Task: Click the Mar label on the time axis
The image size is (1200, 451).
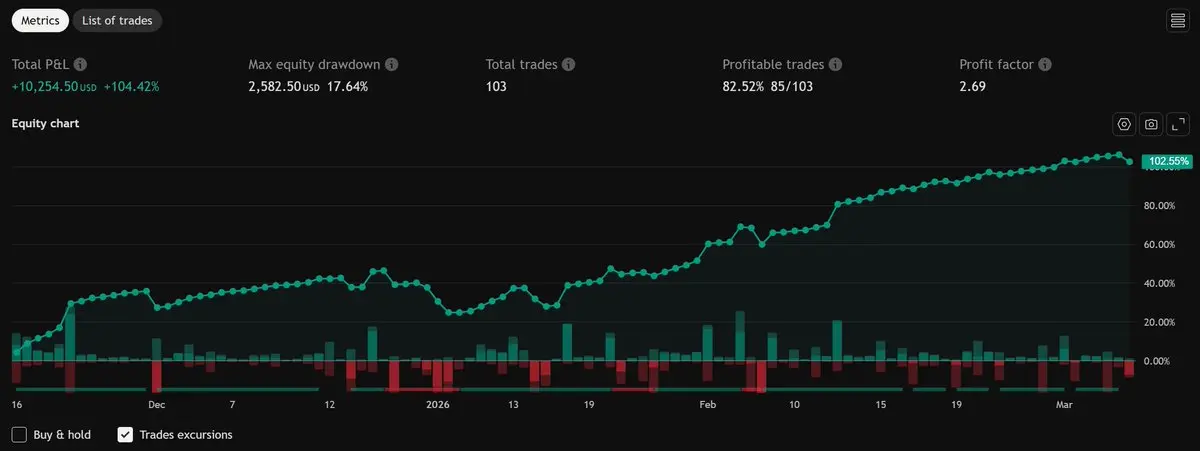Action: tap(1067, 405)
